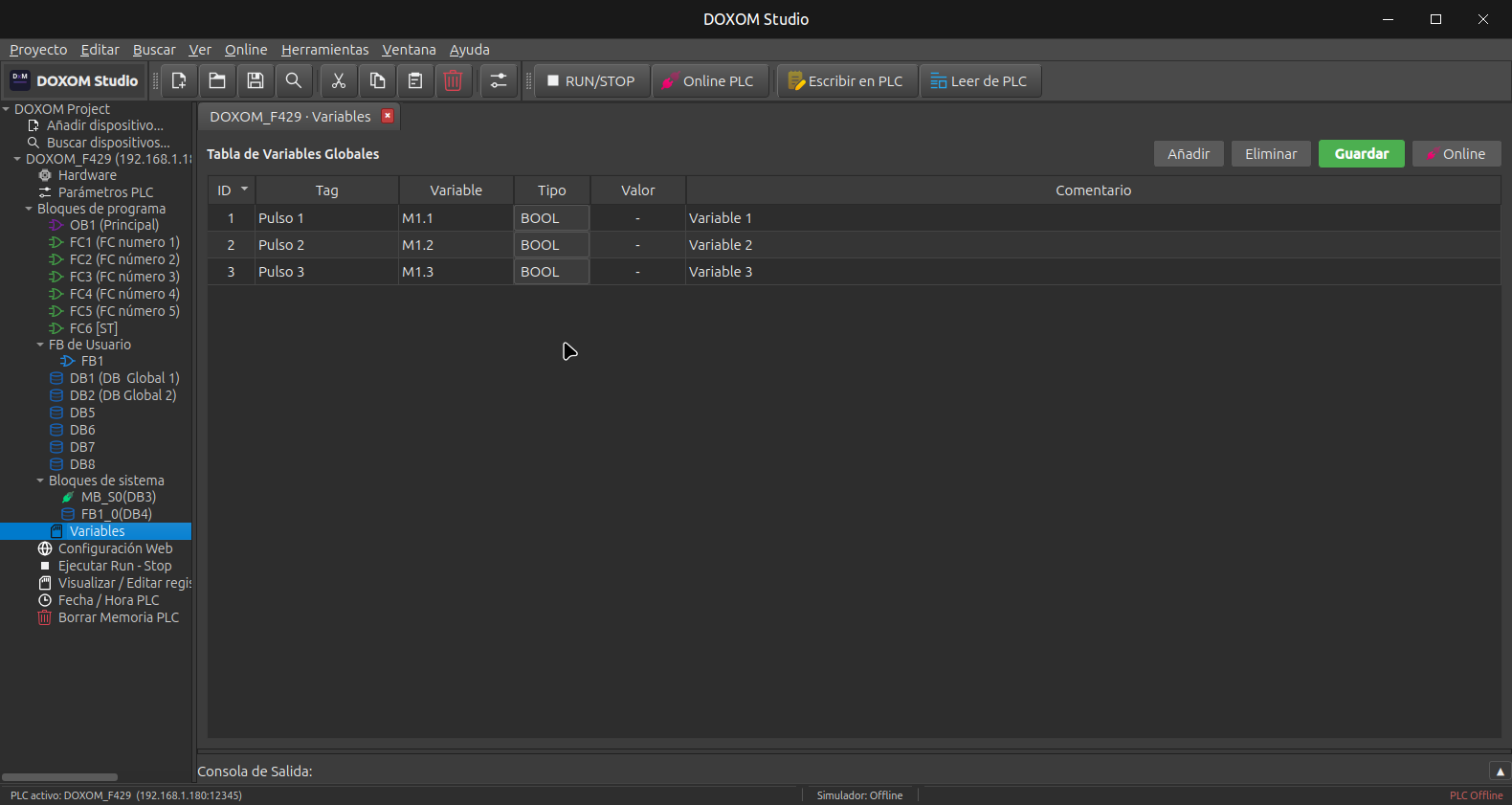Click the Eliminar button
The height and width of the screenshot is (805, 1512).
click(1271, 154)
